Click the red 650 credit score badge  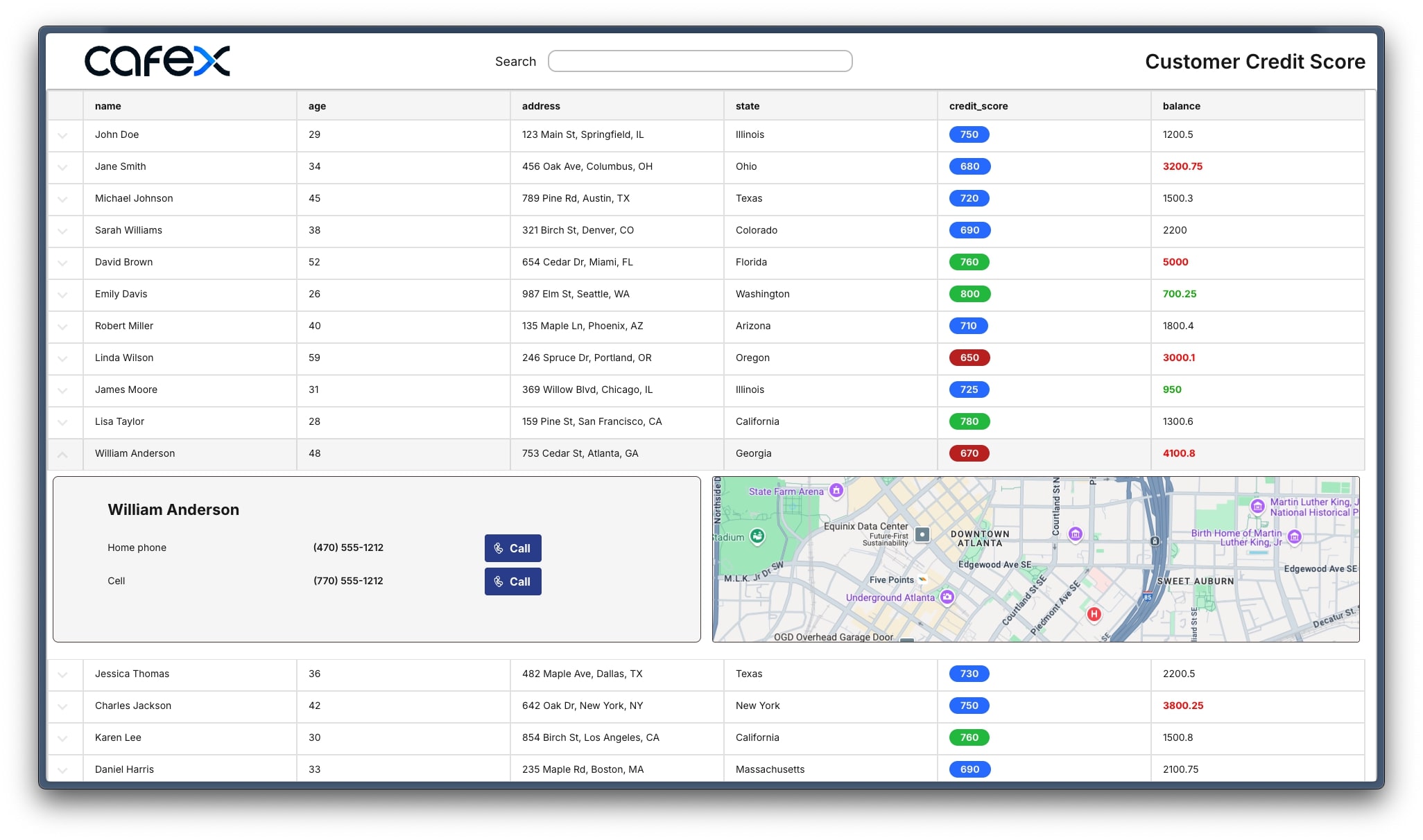pos(969,358)
